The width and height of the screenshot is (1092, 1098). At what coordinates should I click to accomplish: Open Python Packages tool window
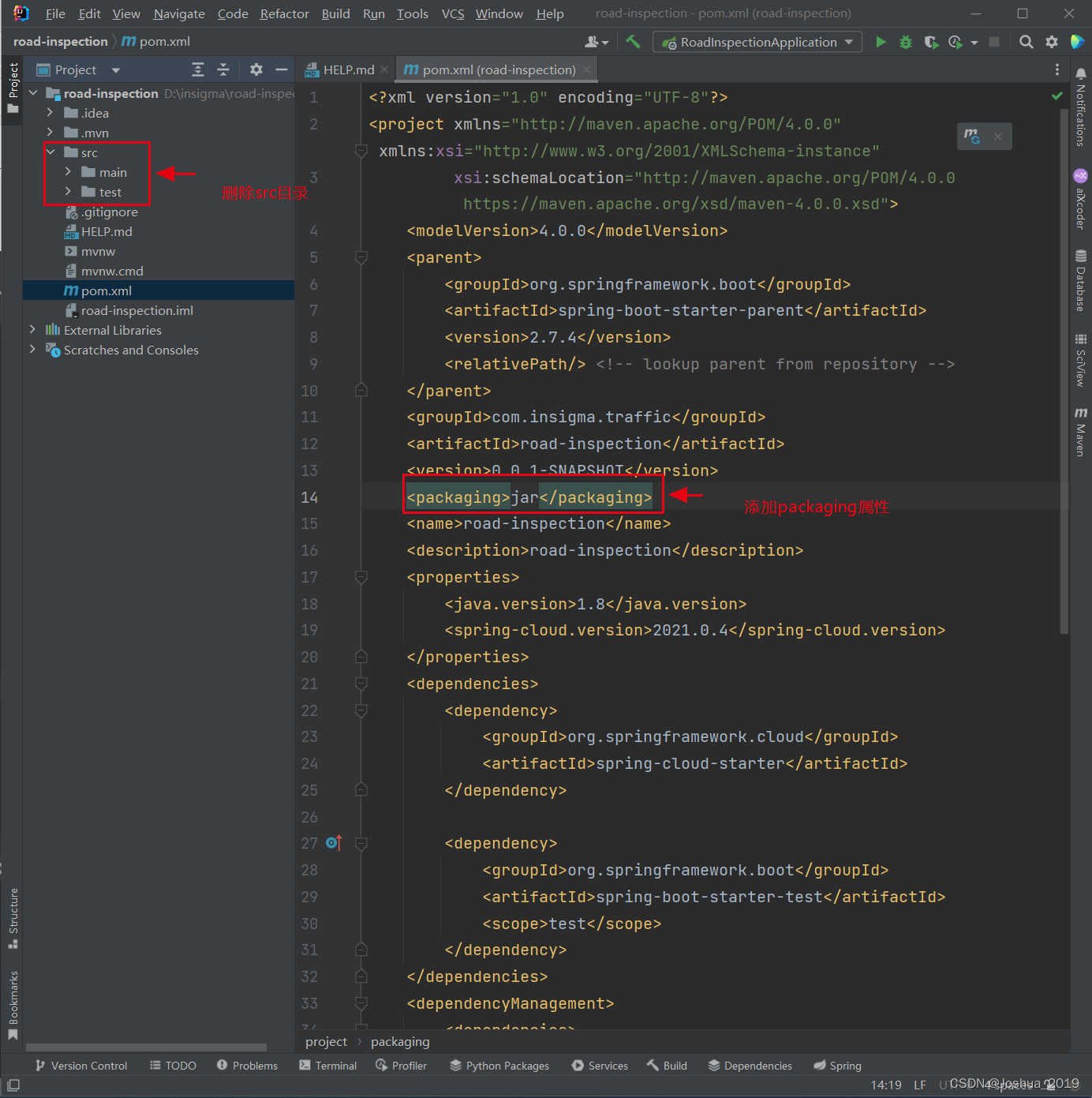tap(499, 1066)
